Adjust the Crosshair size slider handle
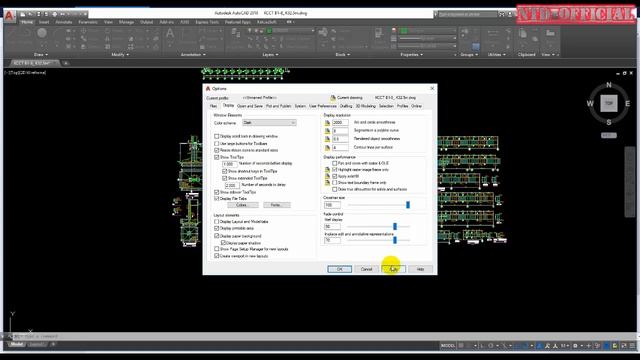 click(x=408, y=205)
